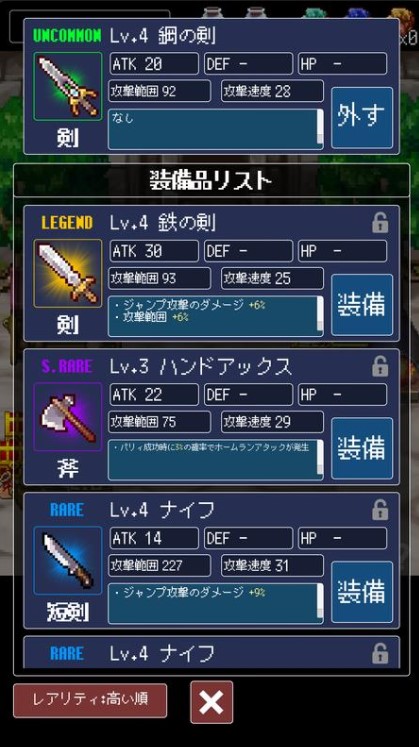The image size is (419, 747).
Task: Unequip 鋼の剣 with 外す button
Action: pos(362,118)
